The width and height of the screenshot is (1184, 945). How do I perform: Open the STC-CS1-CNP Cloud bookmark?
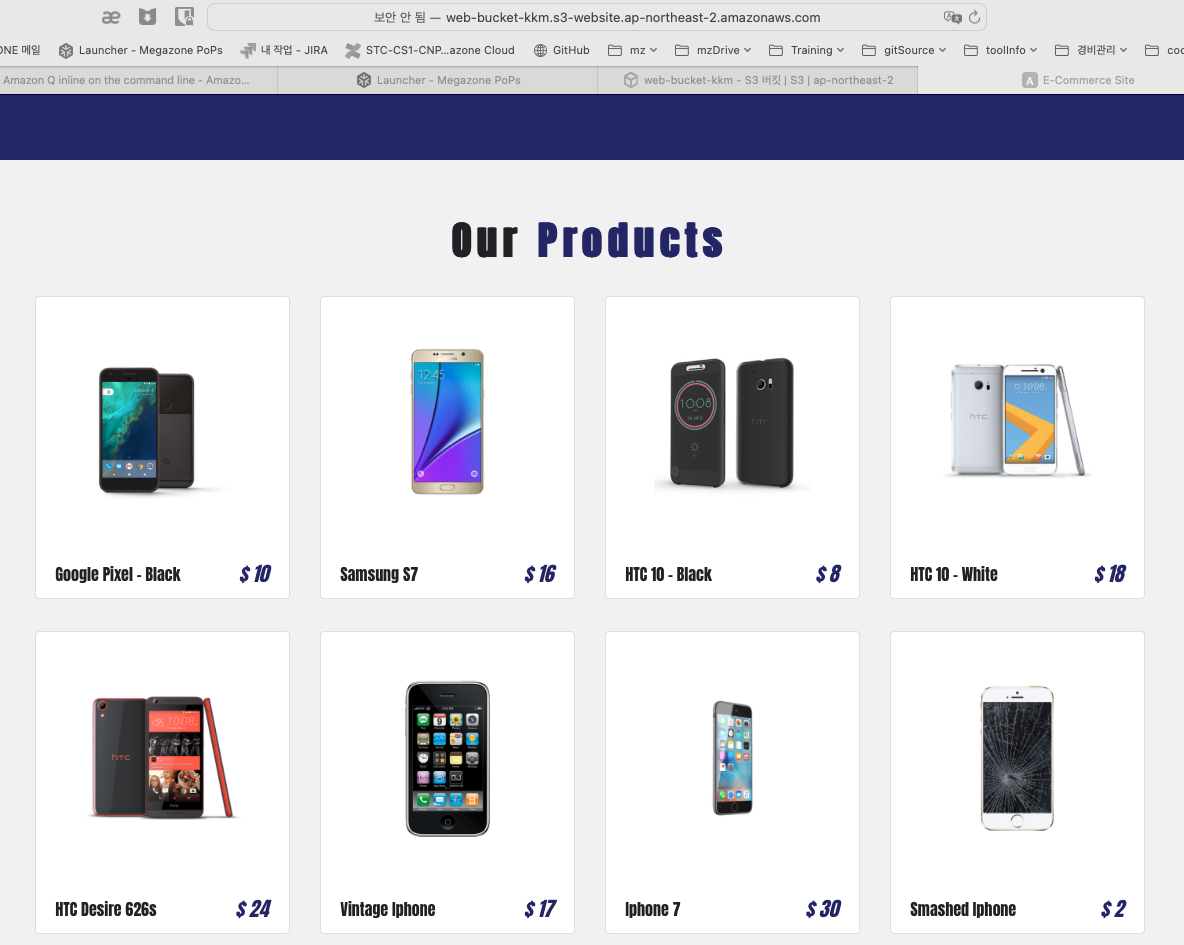[430, 50]
